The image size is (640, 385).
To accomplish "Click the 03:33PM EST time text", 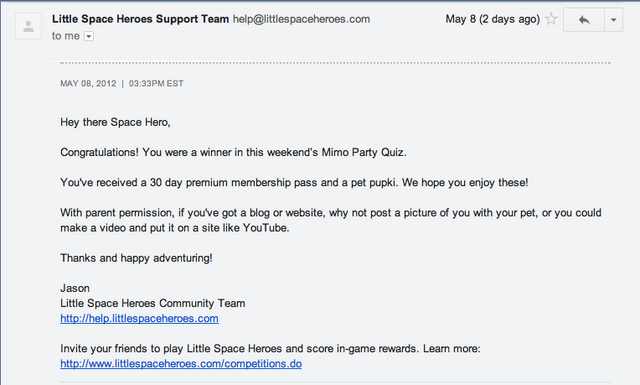I will click(x=156, y=84).
